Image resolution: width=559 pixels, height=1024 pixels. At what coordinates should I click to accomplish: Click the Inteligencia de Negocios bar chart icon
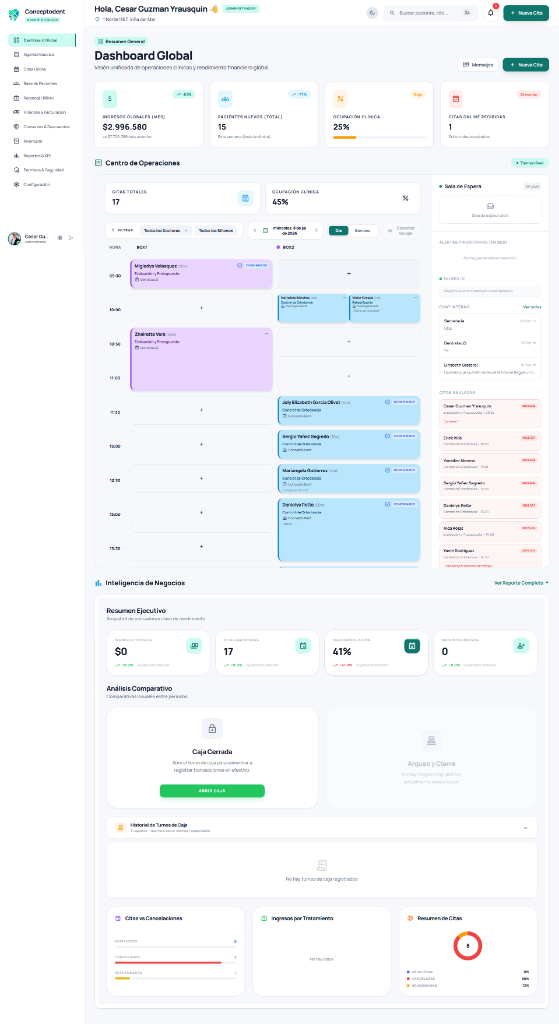coord(98,583)
